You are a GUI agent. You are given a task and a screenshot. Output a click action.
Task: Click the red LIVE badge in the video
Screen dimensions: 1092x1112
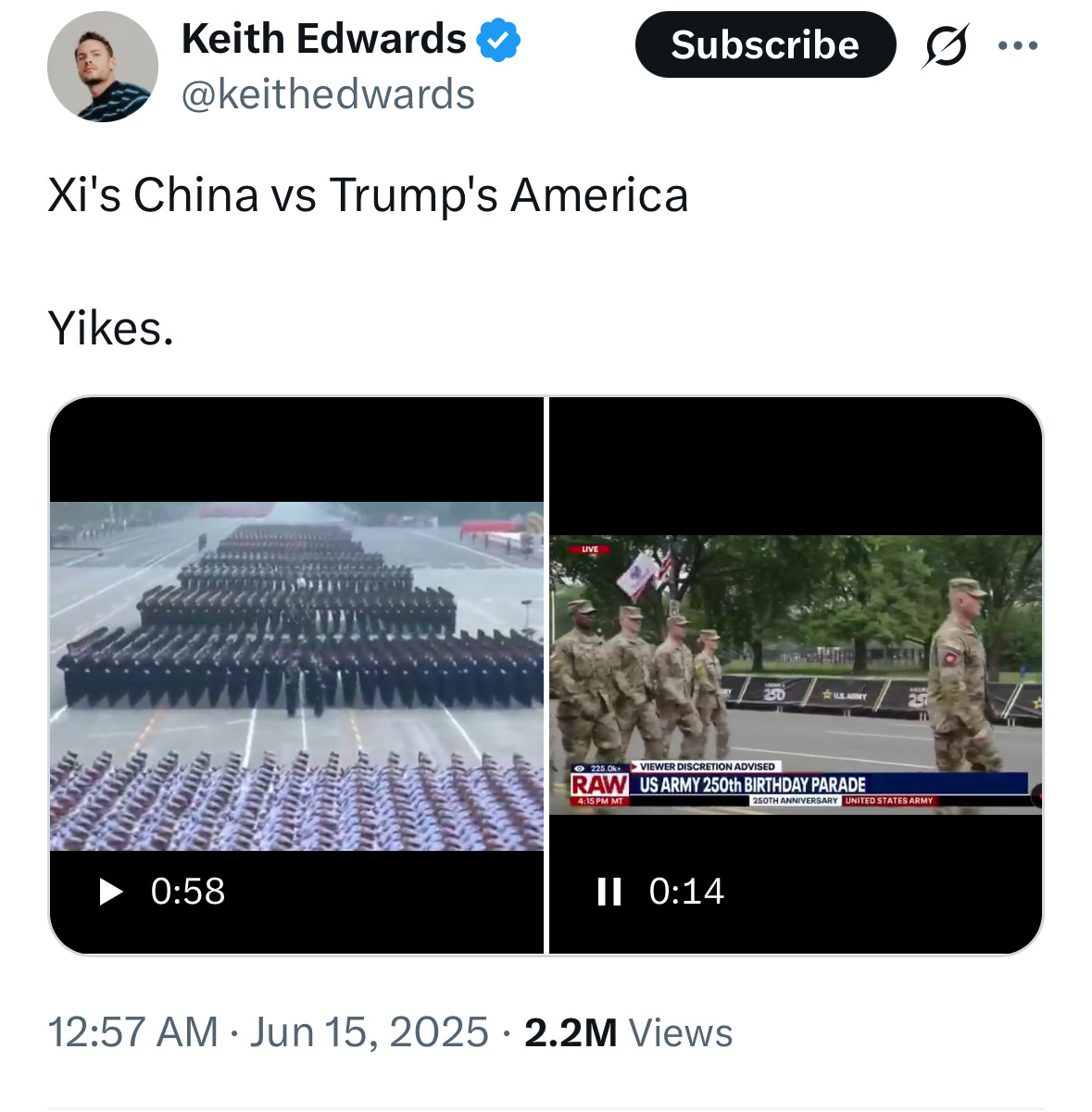[590, 549]
